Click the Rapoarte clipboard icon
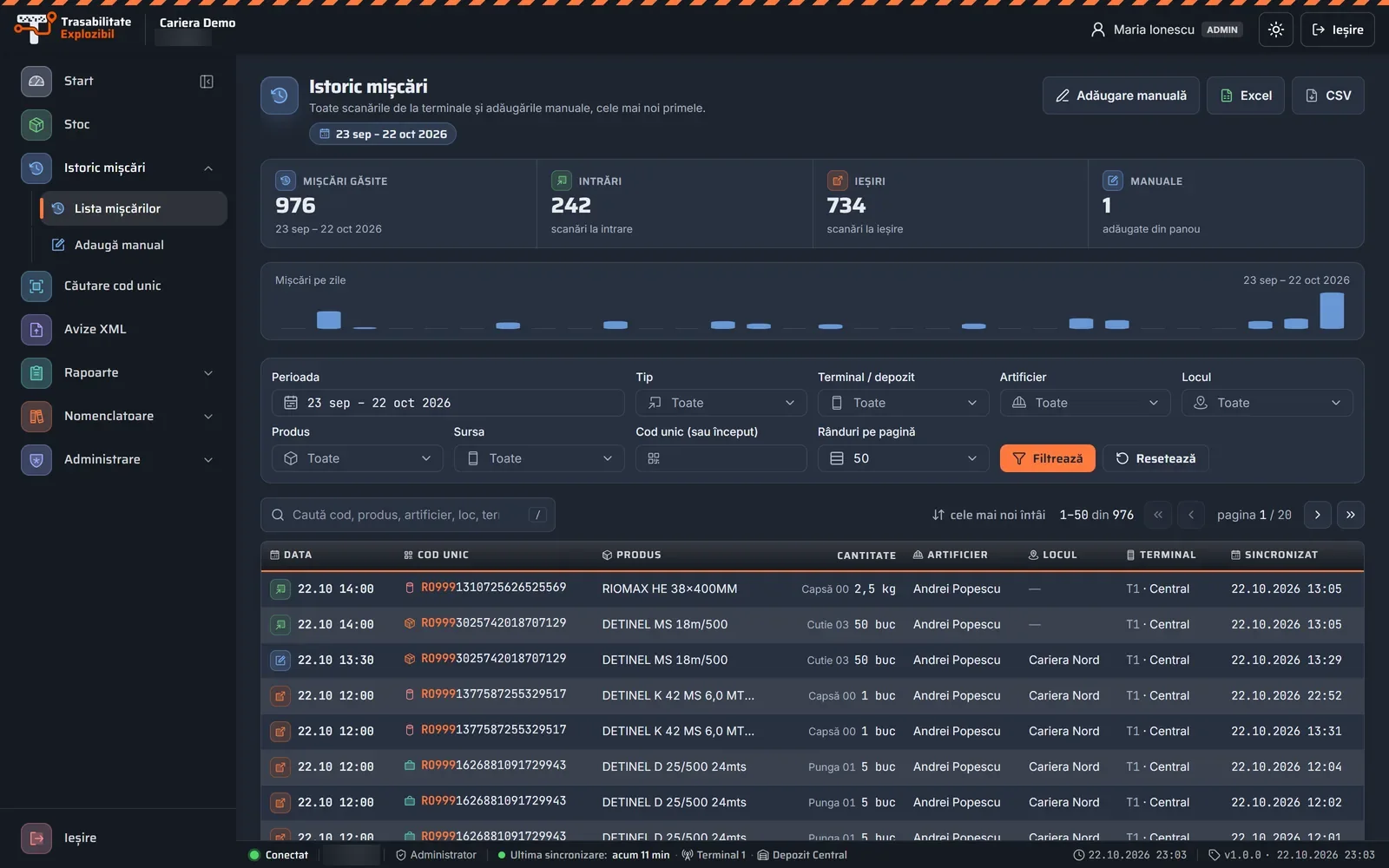 click(36, 373)
